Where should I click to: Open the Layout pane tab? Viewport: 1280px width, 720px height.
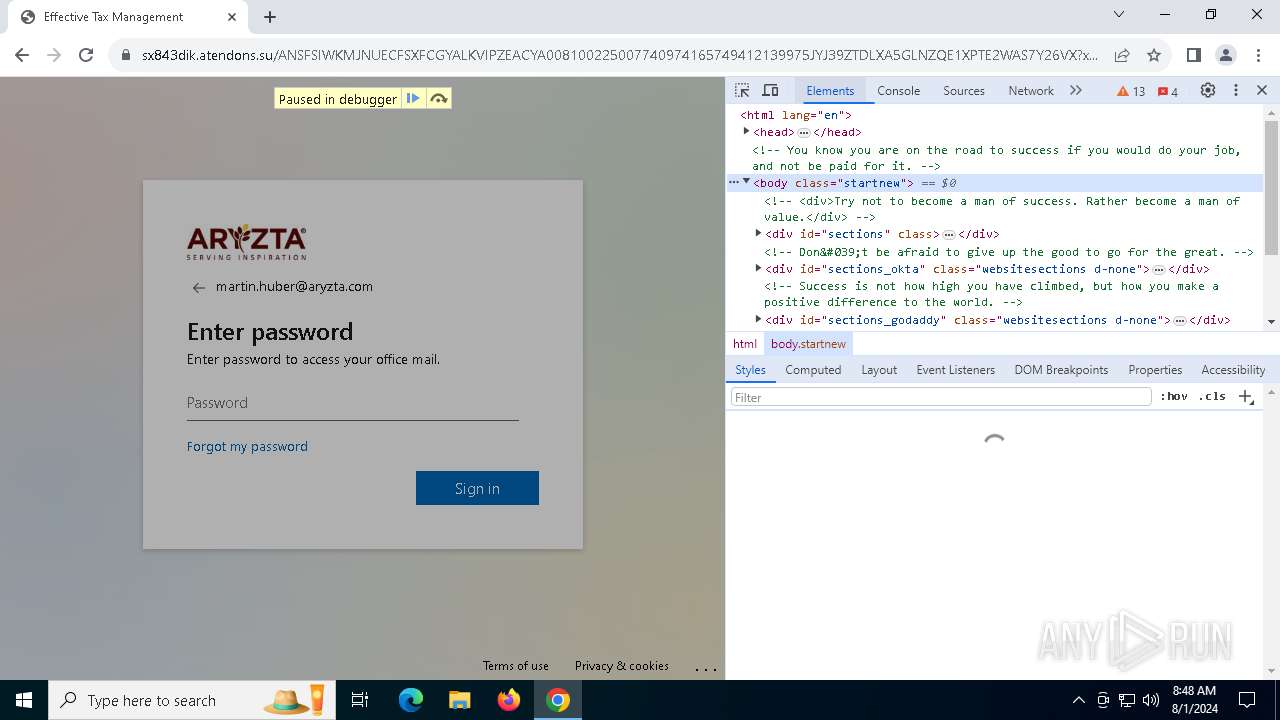tap(879, 369)
